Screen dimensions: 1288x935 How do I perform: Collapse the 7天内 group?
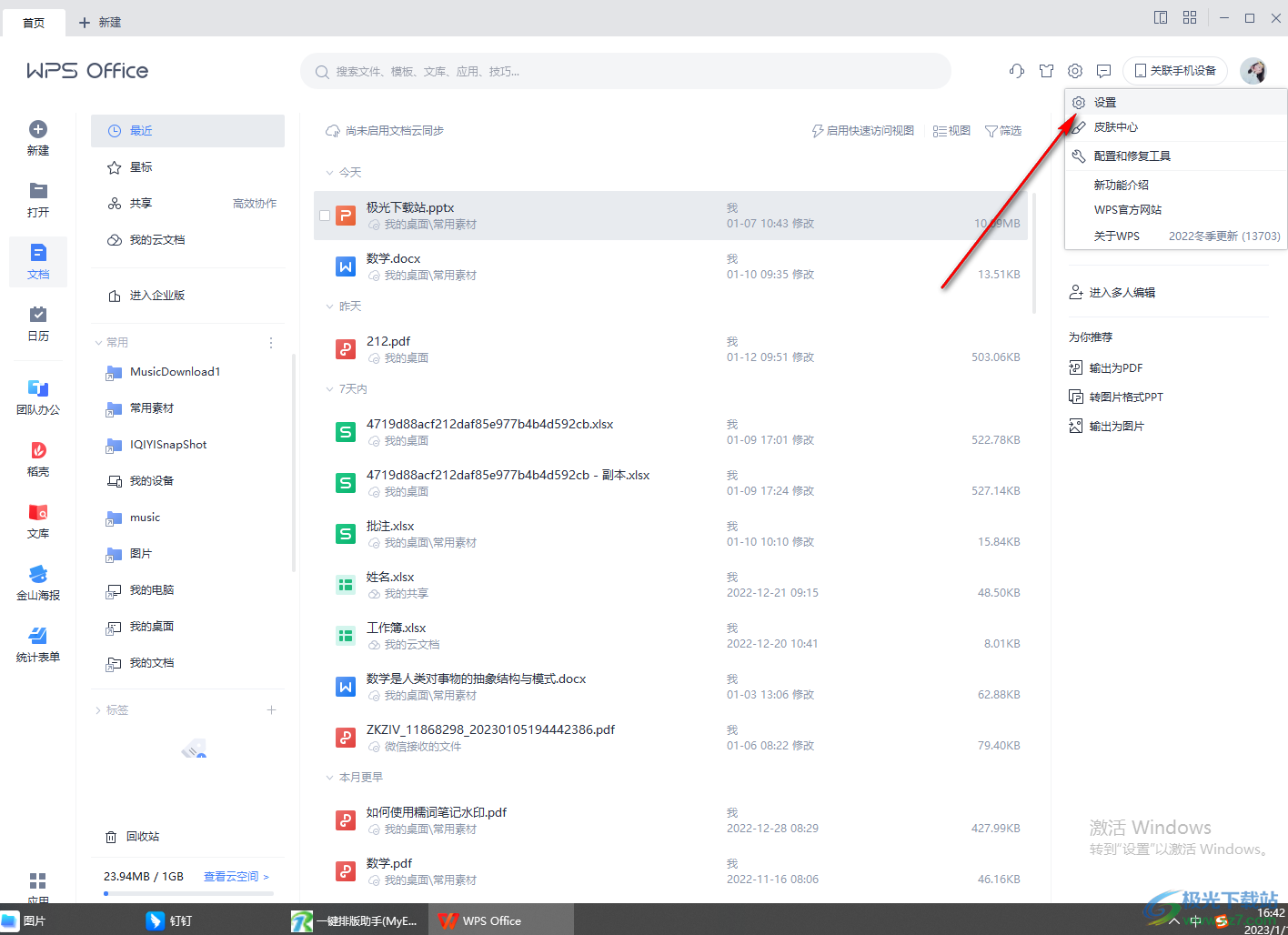(329, 389)
